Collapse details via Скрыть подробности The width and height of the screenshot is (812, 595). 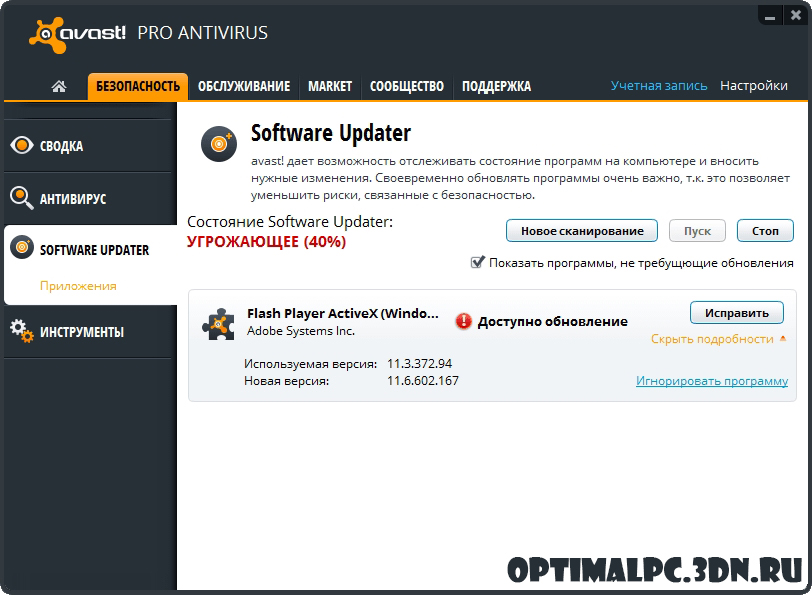(x=719, y=339)
